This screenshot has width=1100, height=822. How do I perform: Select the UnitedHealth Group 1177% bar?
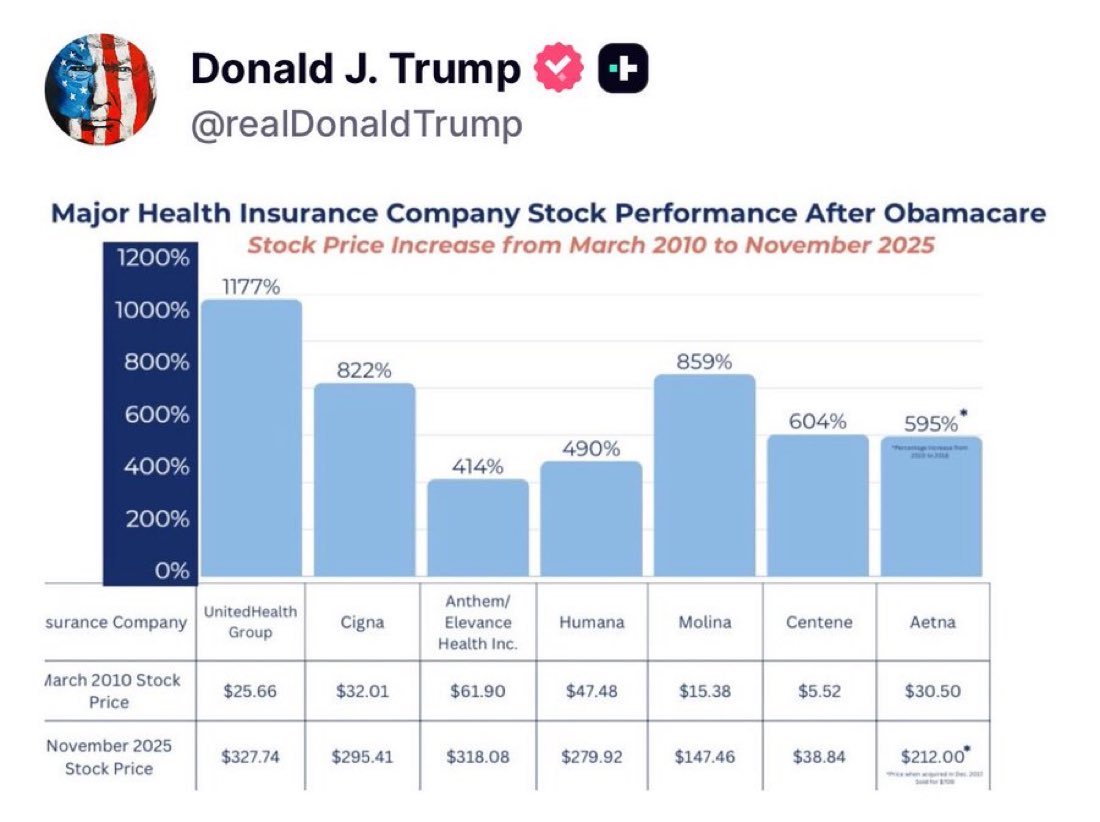tap(251, 440)
